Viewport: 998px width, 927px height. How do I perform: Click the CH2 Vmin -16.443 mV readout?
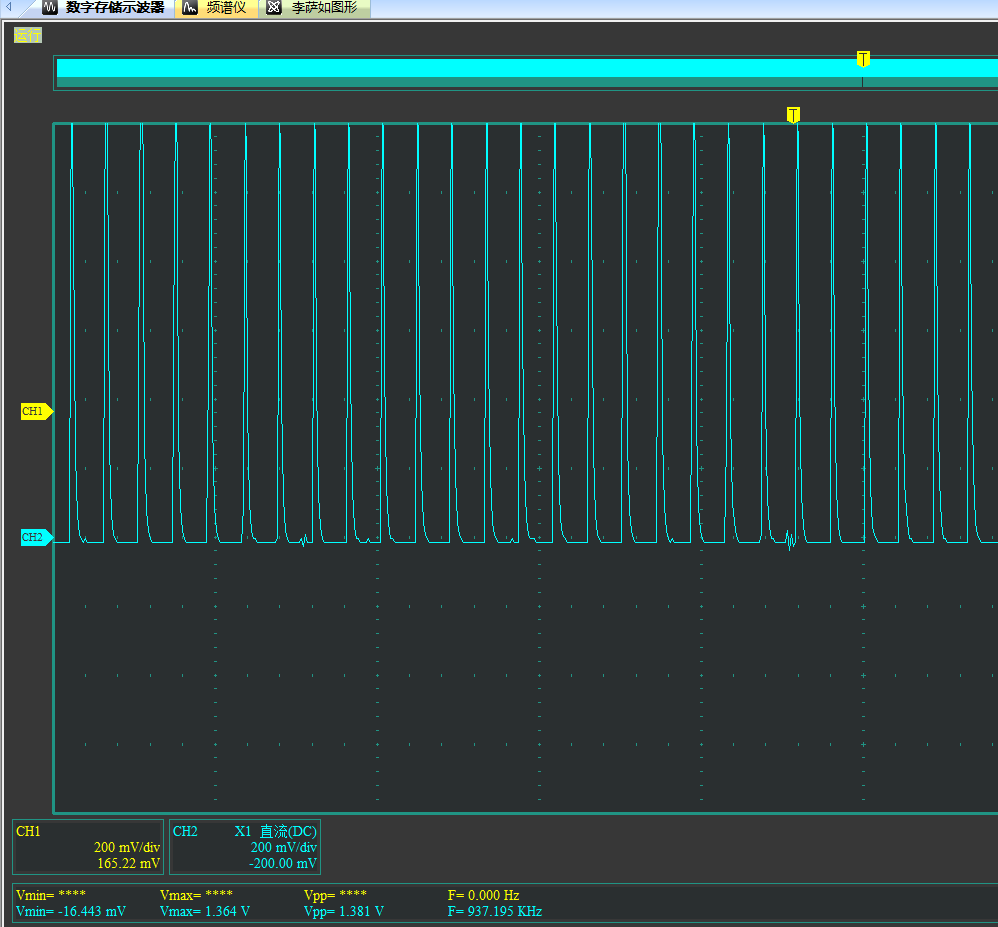pos(71,911)
